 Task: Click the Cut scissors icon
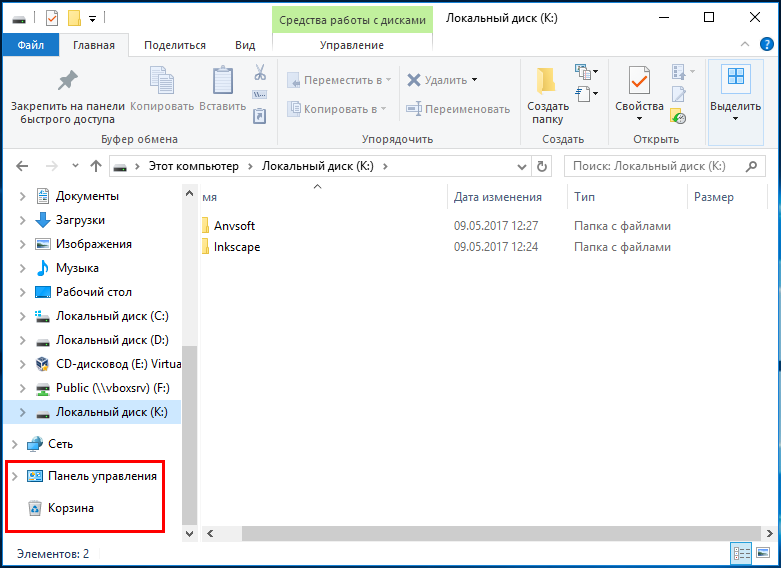pos(260,72)
